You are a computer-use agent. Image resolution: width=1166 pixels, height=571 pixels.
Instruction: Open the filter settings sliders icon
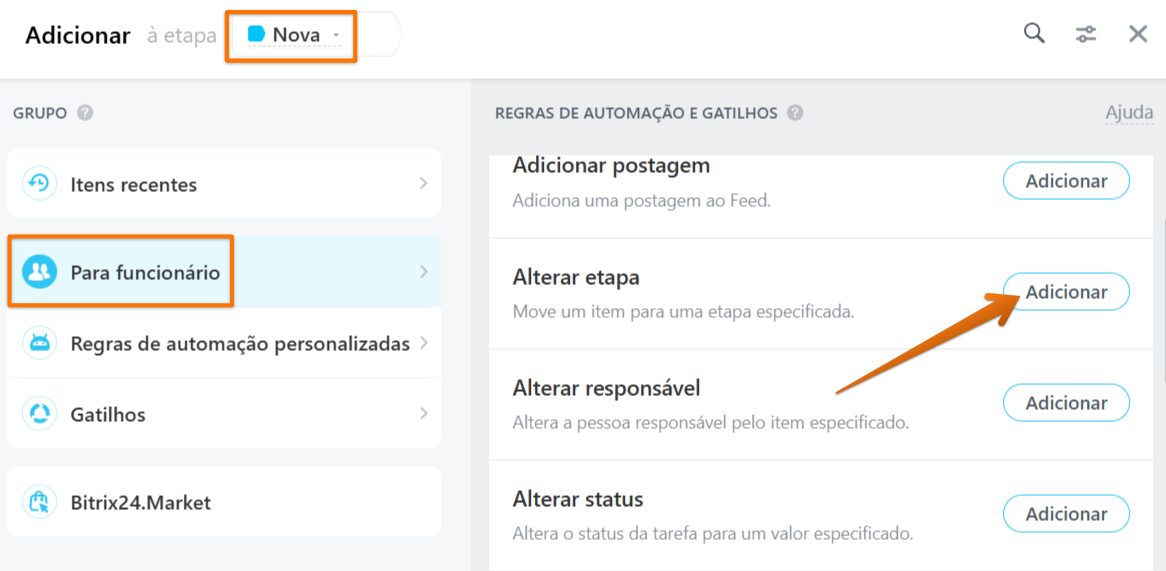tap(1086, 34)
